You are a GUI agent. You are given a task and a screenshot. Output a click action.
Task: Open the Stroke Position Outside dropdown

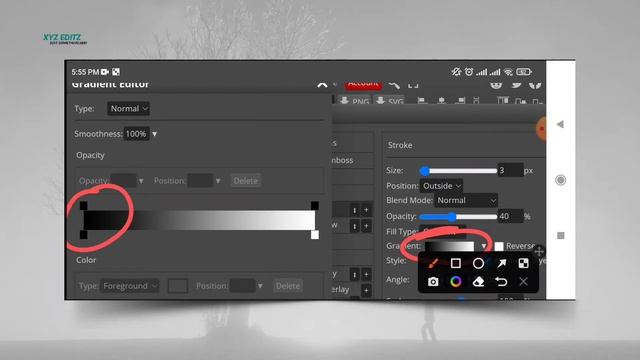pos(441,186)
